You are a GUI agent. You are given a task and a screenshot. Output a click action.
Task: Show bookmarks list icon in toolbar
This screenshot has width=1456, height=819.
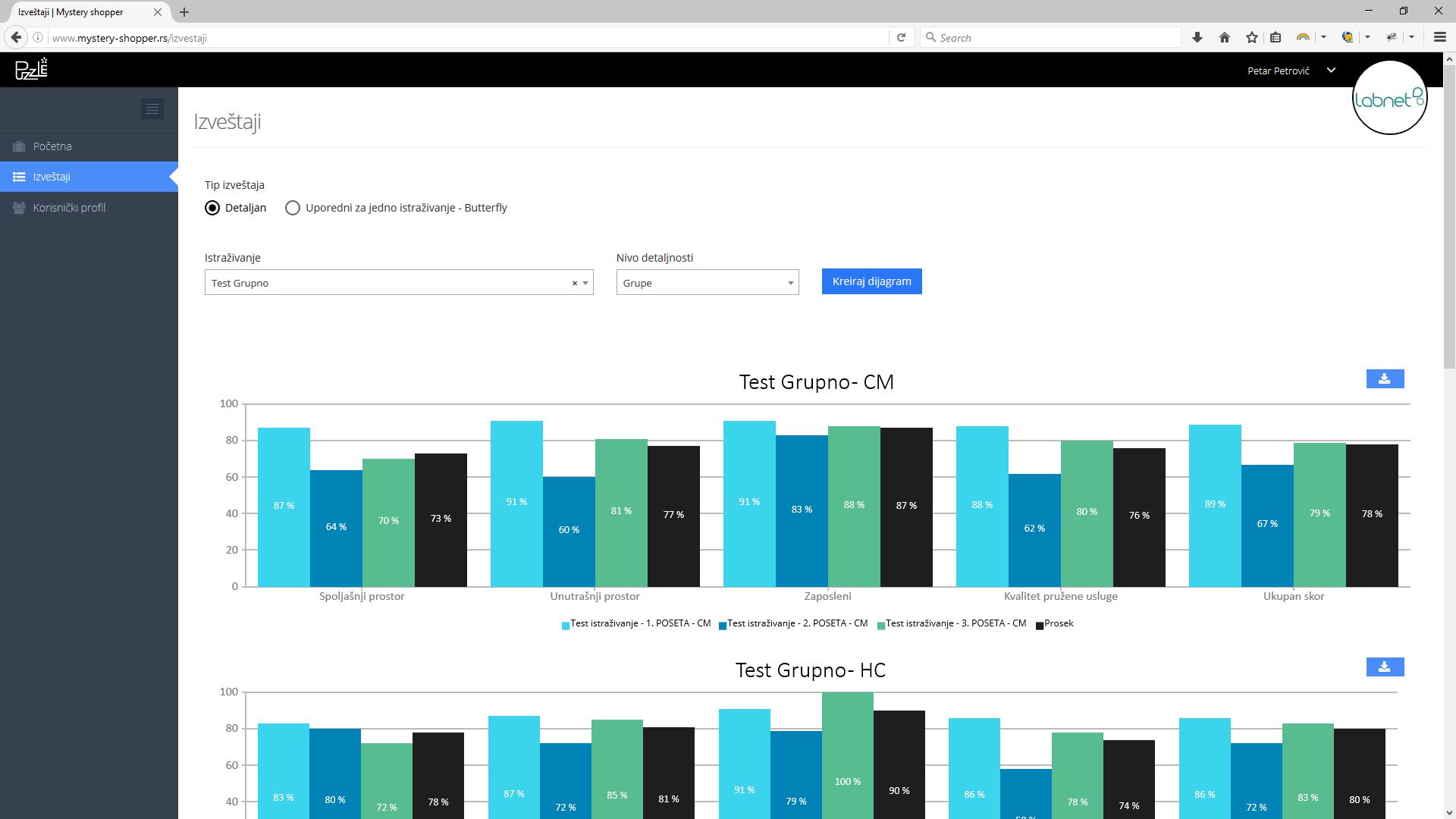(1276, 37)
